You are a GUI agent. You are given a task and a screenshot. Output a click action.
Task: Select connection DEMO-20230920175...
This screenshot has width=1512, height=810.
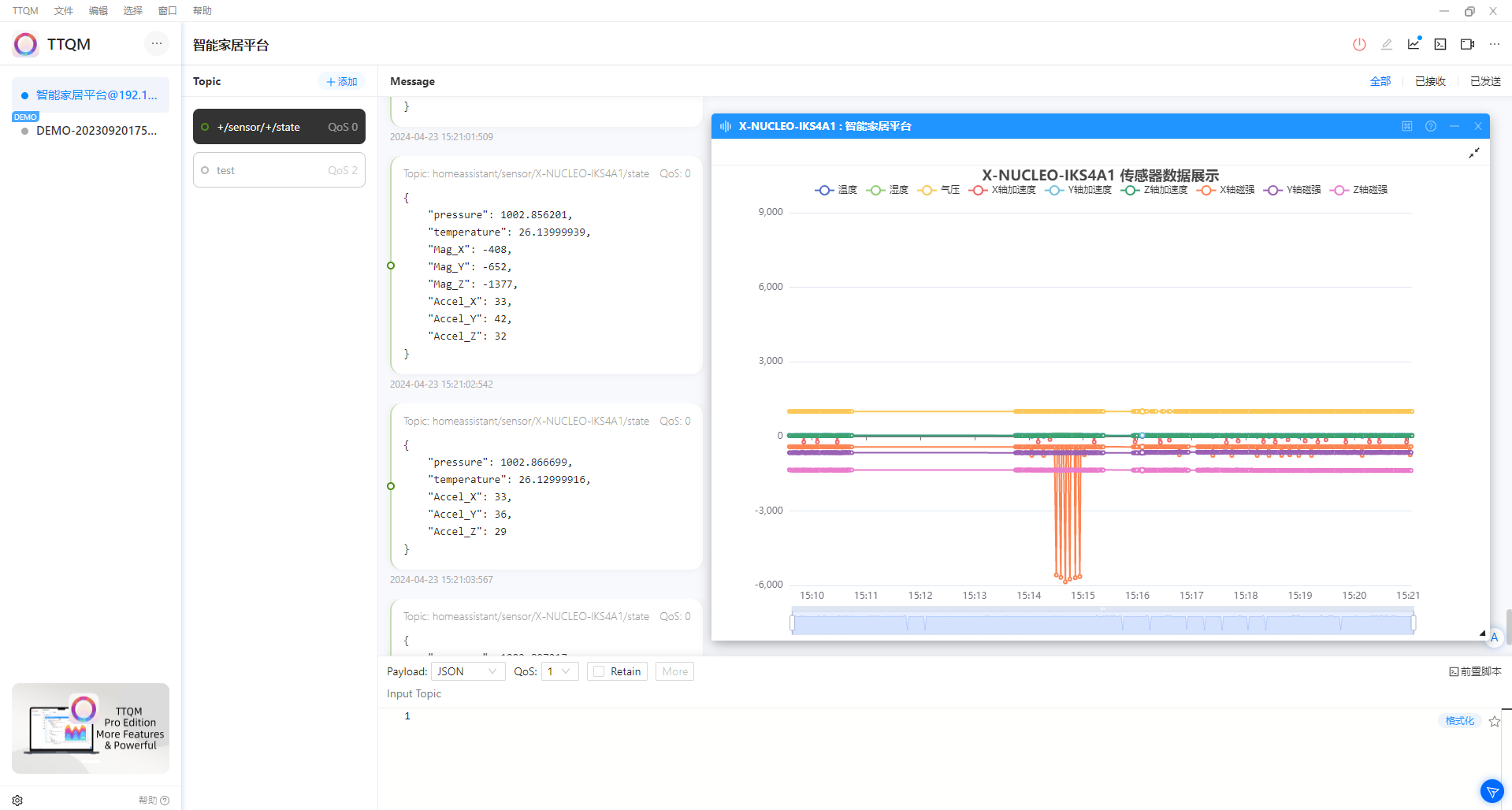coord(91,131)
